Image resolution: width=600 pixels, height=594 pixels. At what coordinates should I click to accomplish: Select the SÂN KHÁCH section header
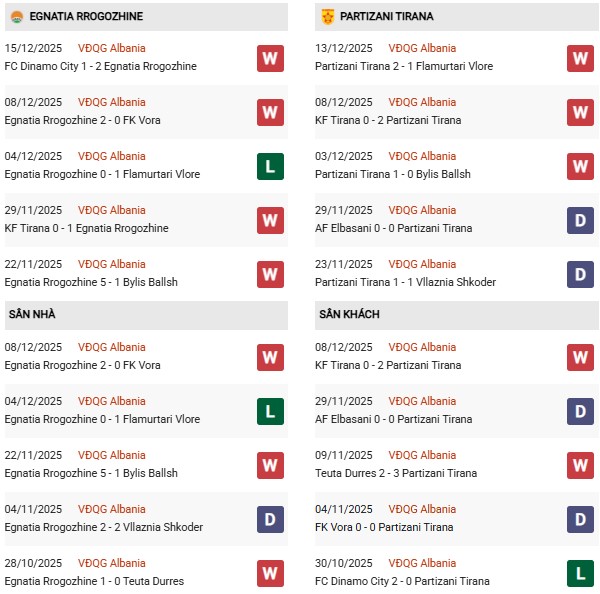(x=351, y=315)
